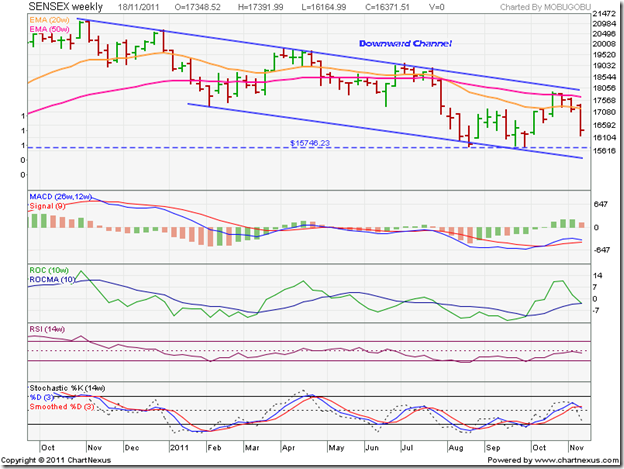Click the high value H=17391.99
This screenshot has width=624, height=469.
(261, 7)
